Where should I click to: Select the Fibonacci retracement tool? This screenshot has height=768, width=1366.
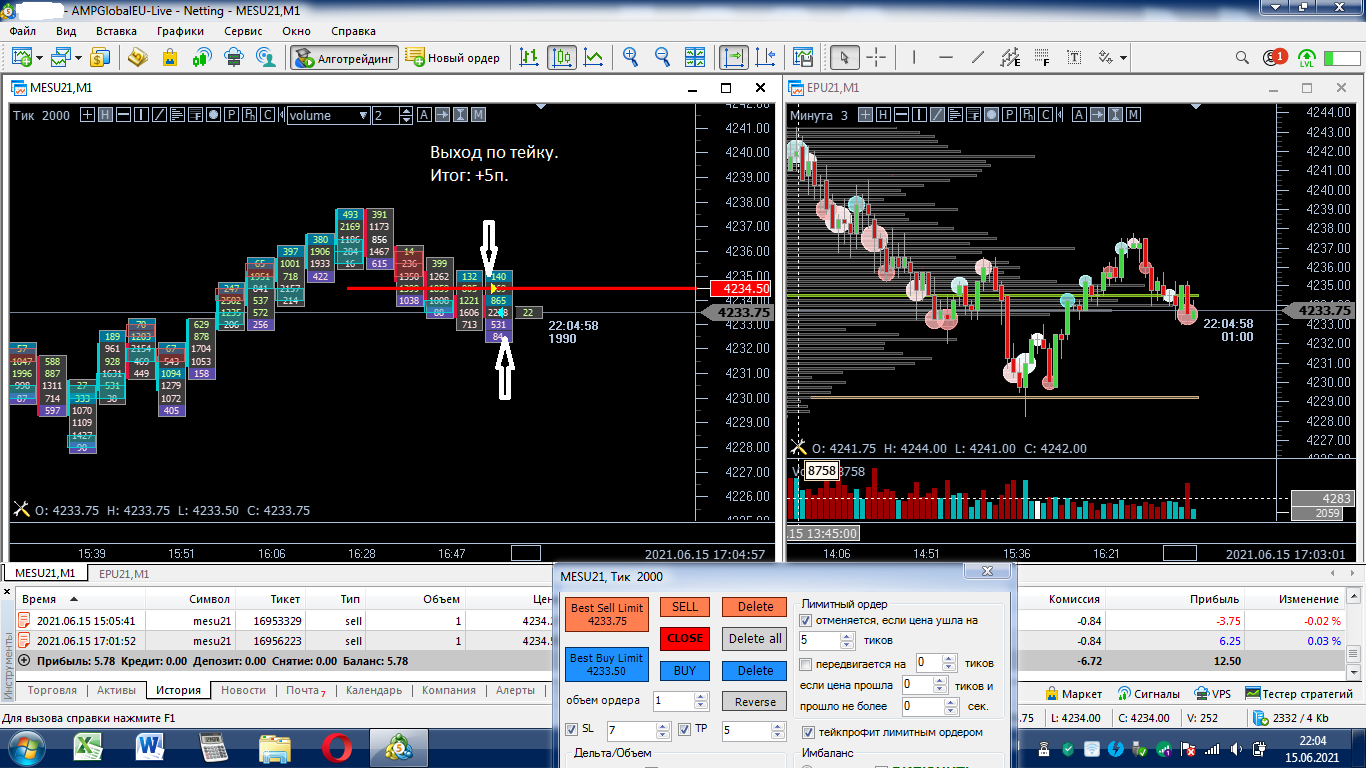(1042, 57)
